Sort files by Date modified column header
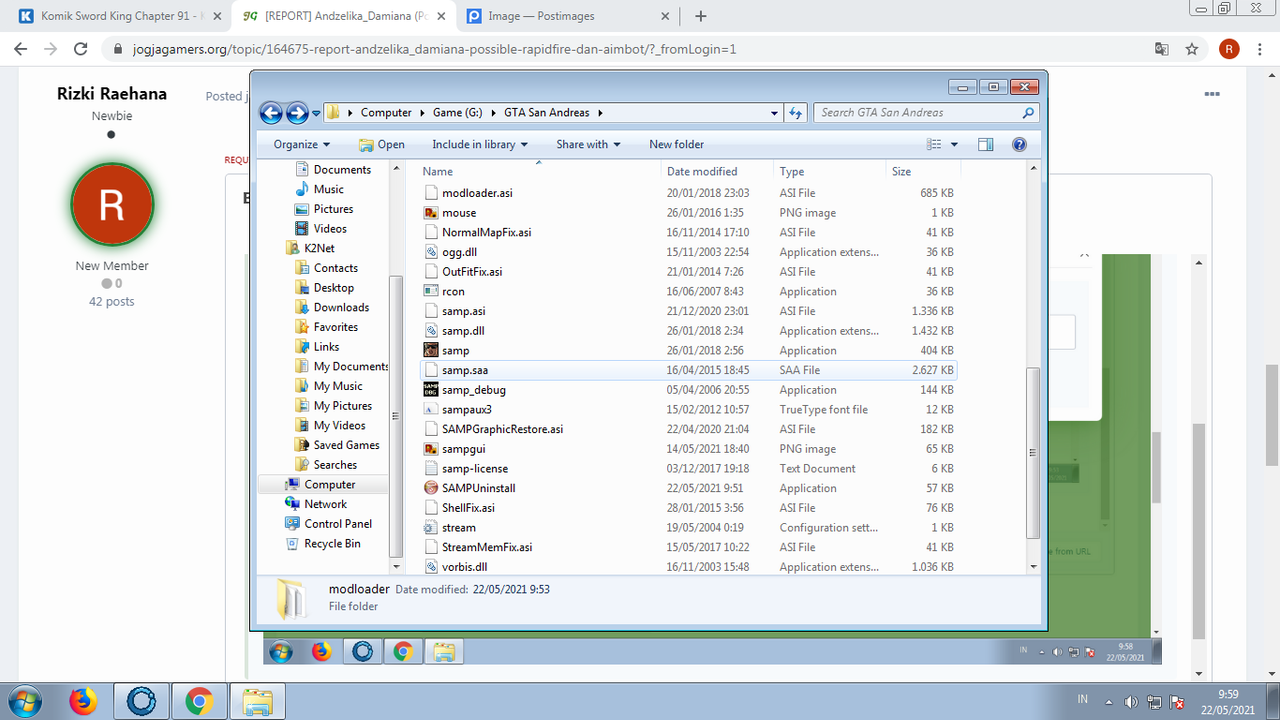1280x720 pixels. click(718, 171)
